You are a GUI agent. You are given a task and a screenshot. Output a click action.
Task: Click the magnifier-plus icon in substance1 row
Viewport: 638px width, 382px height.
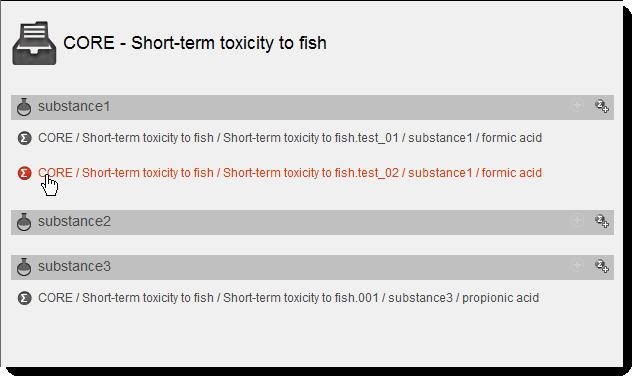click(x=602, y=106)
